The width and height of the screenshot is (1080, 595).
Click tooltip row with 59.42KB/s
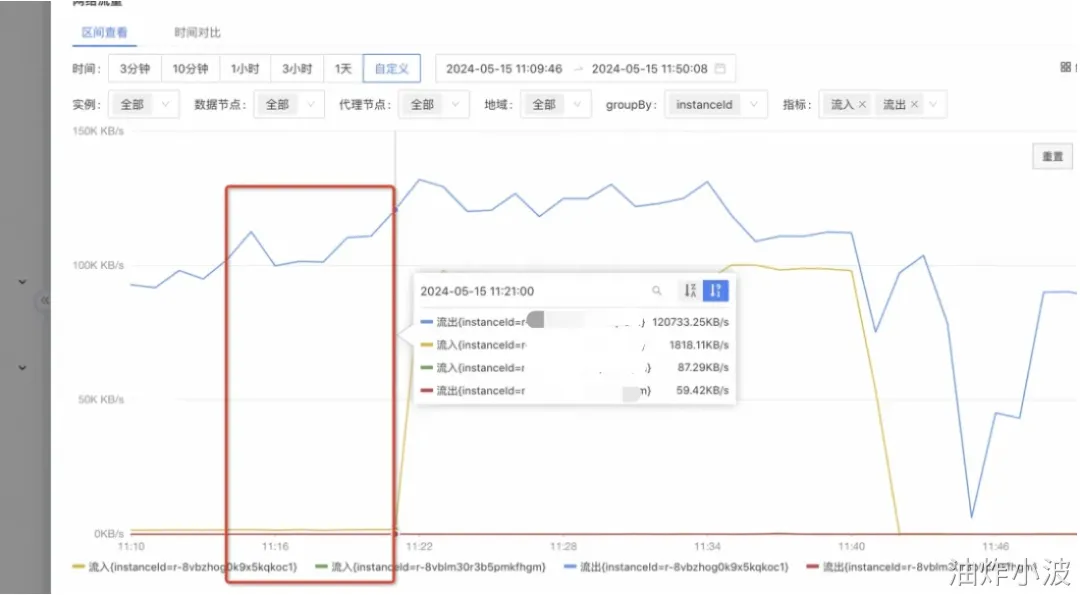point(574,390)
